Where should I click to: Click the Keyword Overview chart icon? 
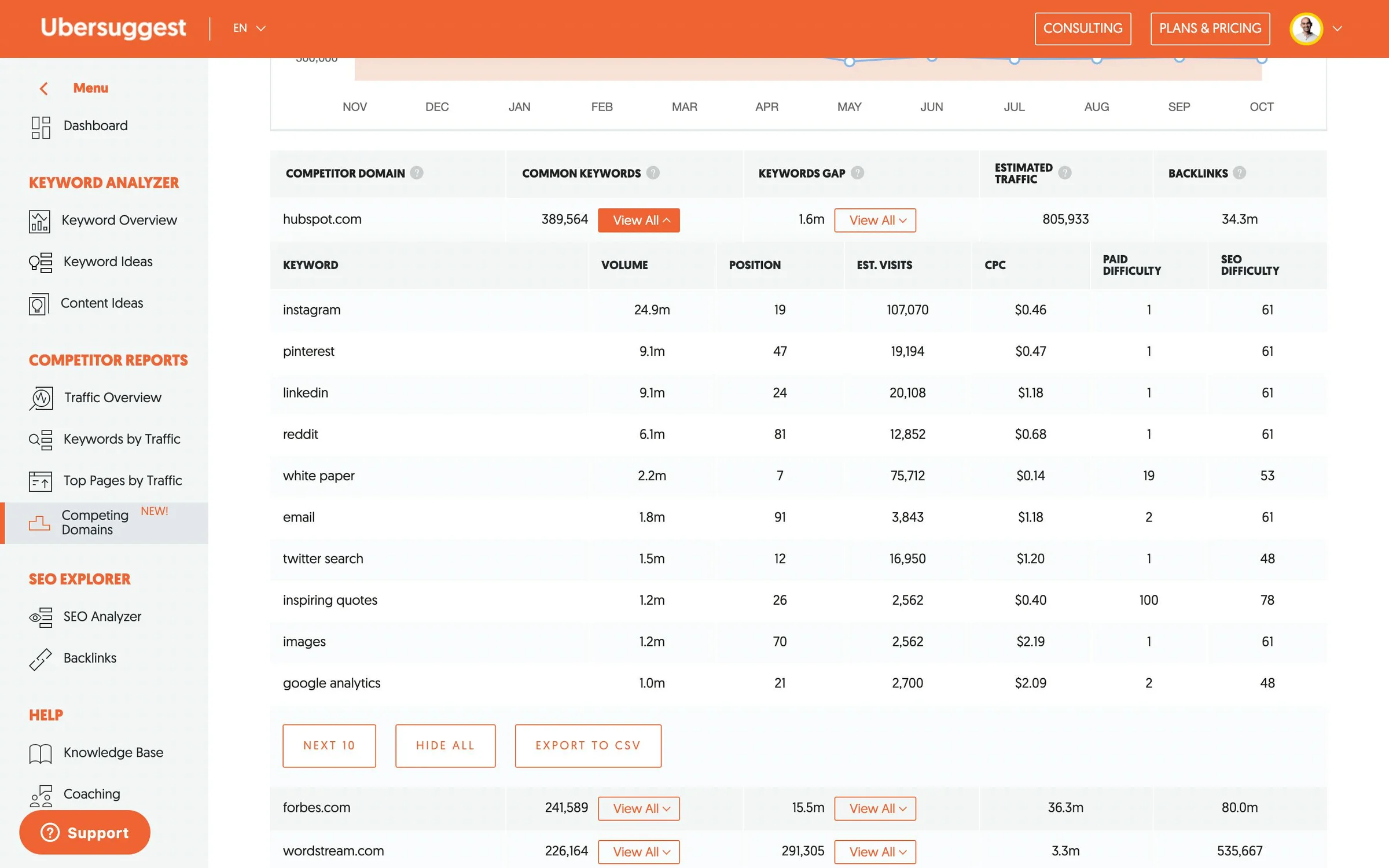pyautogui.click(x=39, y=222)
